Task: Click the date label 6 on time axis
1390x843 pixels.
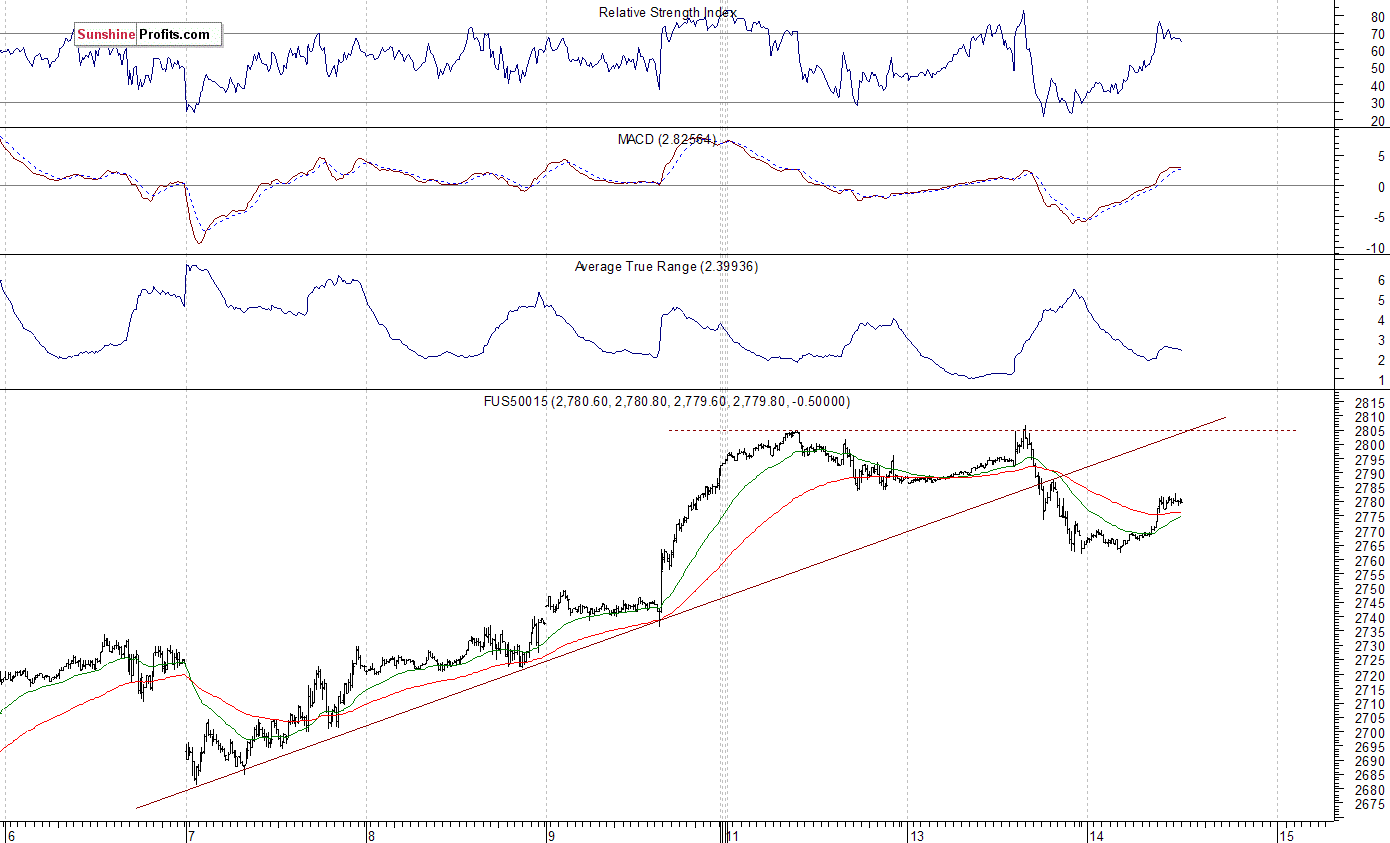Action: (9, 835)
